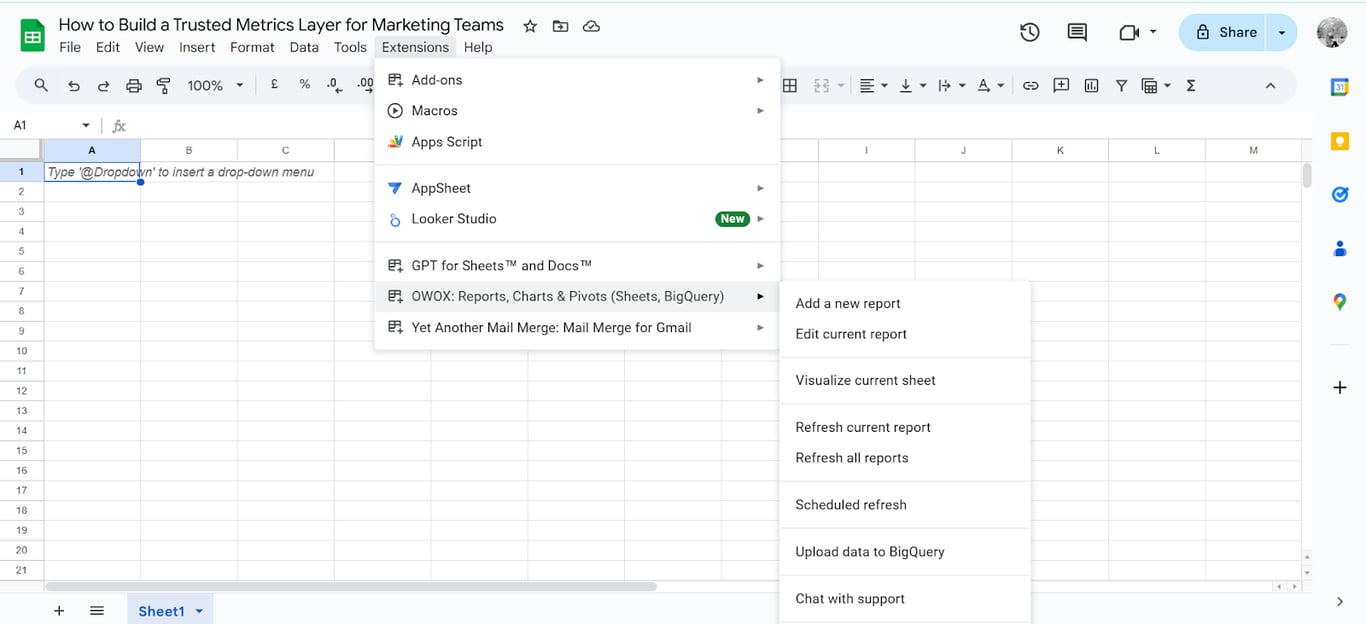Open the borders tool

790,86
